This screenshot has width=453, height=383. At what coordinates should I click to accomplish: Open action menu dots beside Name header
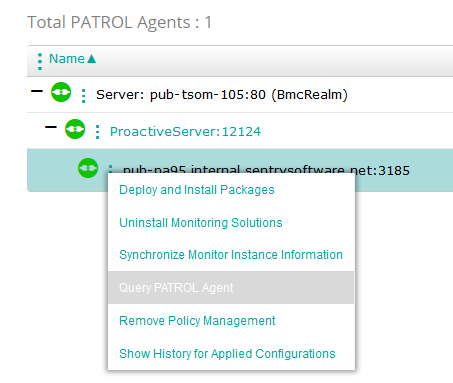tap(40, 61)
